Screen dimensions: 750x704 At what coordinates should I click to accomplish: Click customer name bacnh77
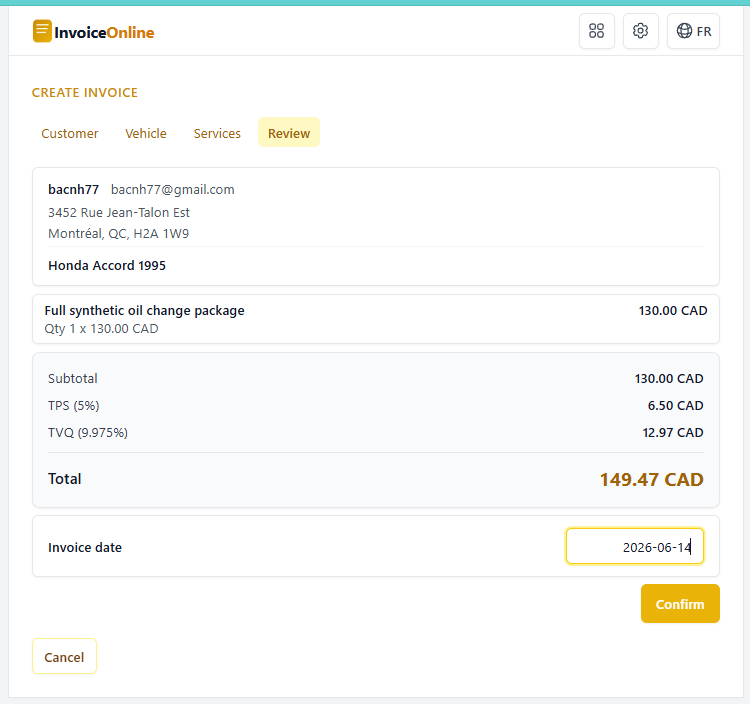[x=73, y=190]
